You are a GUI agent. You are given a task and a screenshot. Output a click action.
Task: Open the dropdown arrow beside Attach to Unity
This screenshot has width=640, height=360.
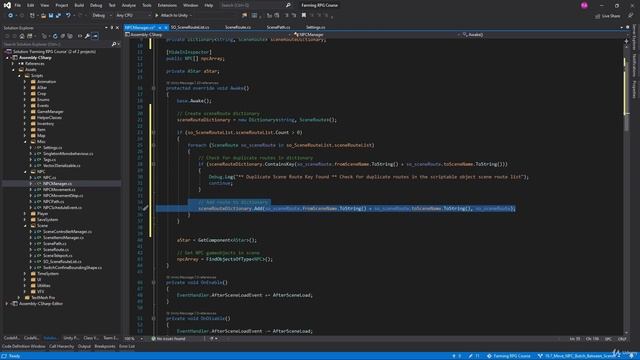[191, 16]
